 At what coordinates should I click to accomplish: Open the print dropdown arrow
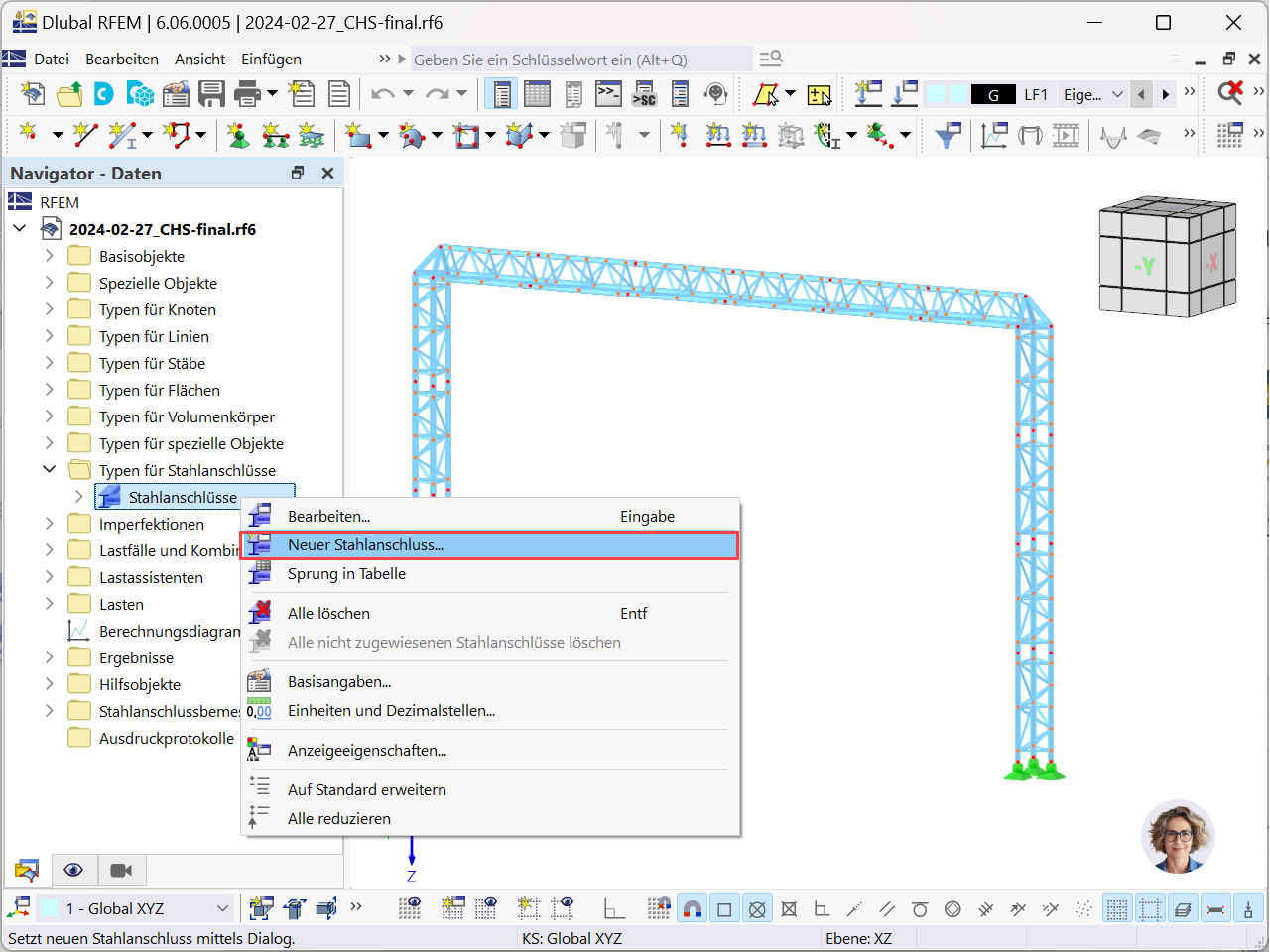(x=272, y=94)
